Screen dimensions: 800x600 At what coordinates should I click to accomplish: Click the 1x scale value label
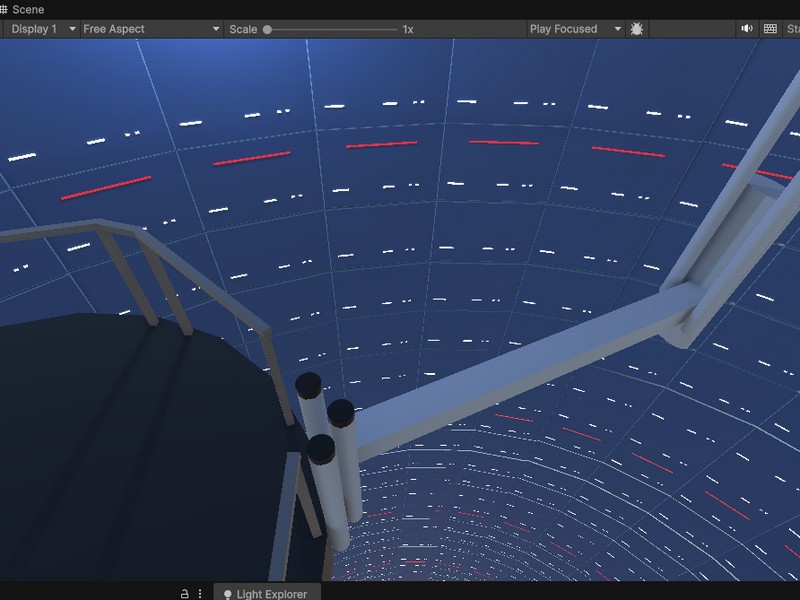click(x=408, y=29)
